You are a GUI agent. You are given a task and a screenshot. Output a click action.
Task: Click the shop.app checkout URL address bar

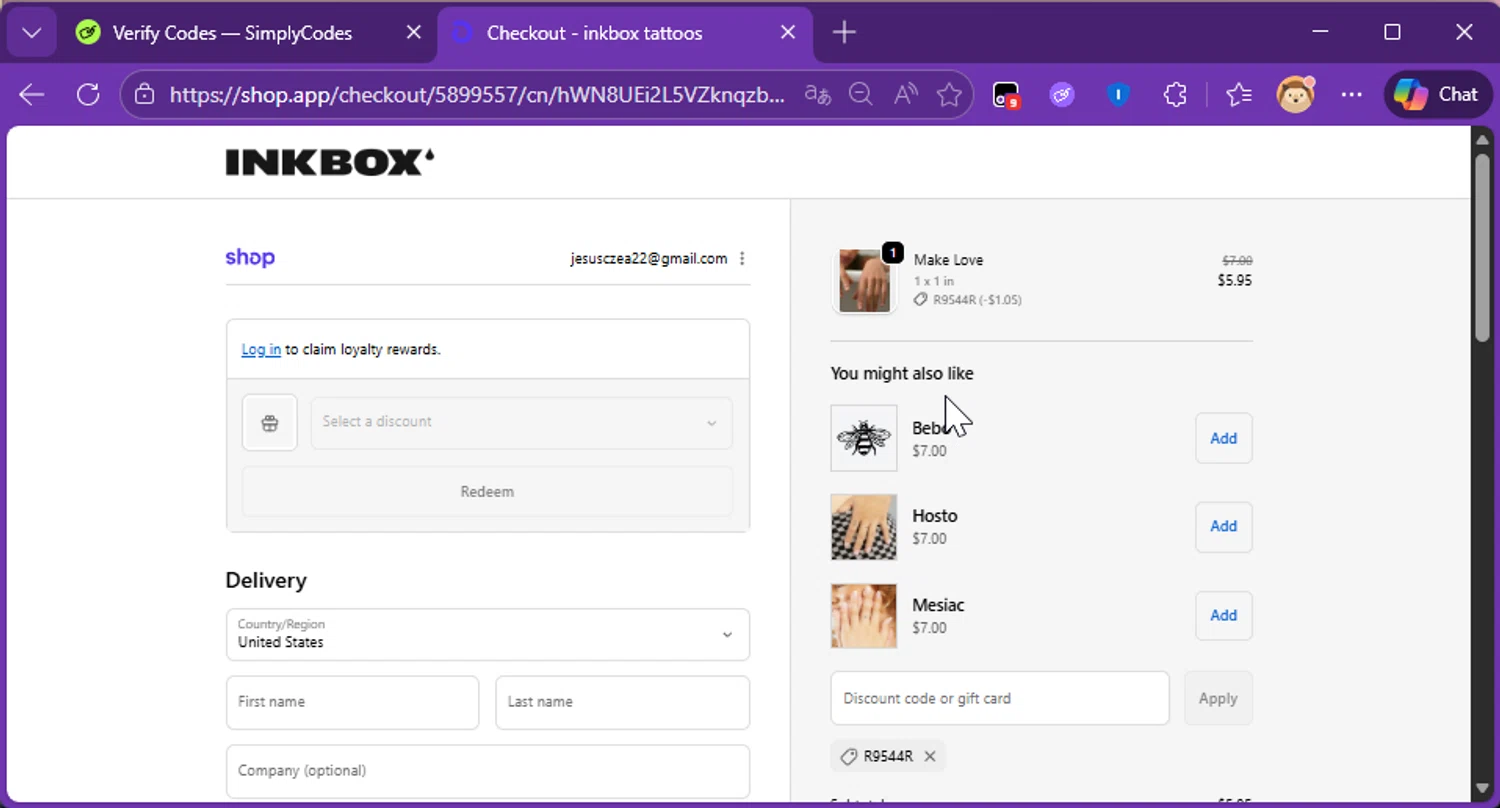pos(477,95)
